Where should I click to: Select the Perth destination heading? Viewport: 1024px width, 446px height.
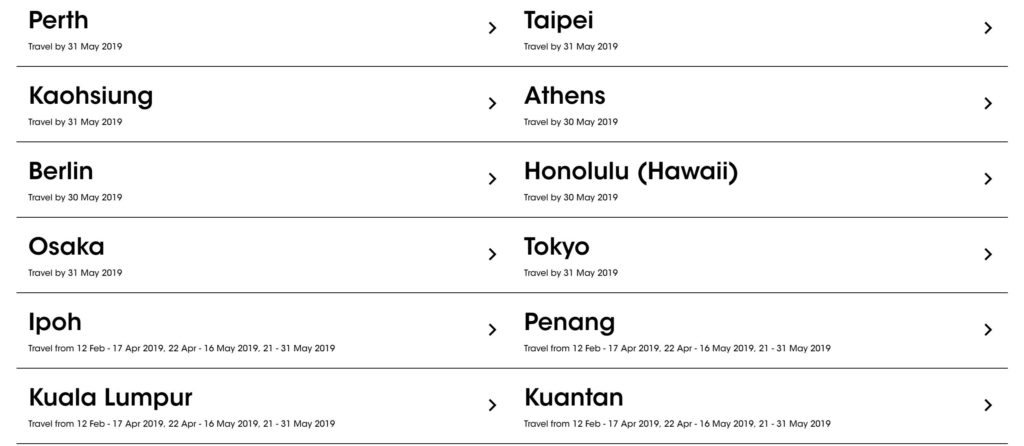[x=59, y=20]
